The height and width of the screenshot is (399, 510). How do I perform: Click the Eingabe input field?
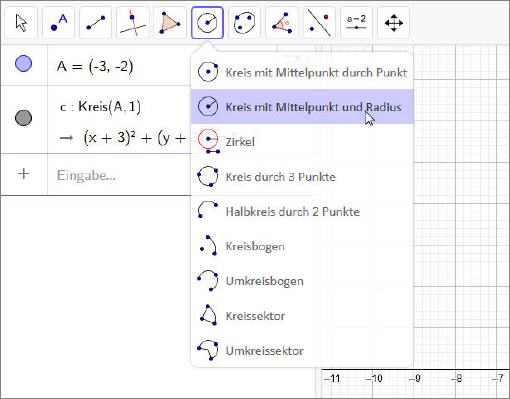119,175
